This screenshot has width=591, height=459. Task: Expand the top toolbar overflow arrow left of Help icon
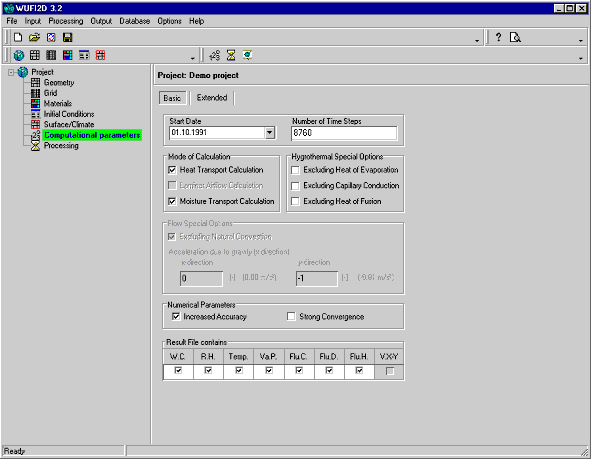[x=477, y=40]
